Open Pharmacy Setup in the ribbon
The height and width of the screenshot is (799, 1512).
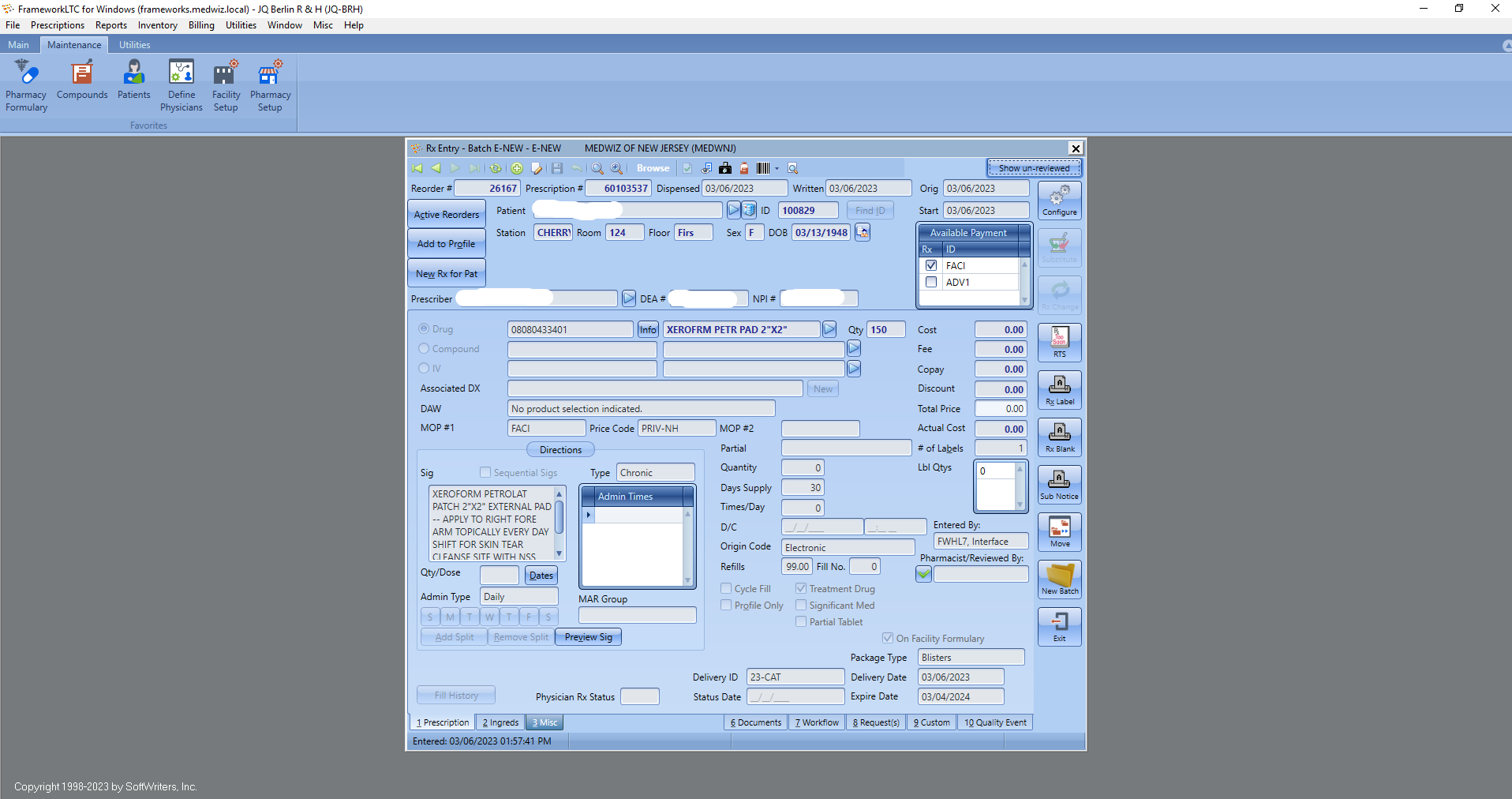[270, 85]
